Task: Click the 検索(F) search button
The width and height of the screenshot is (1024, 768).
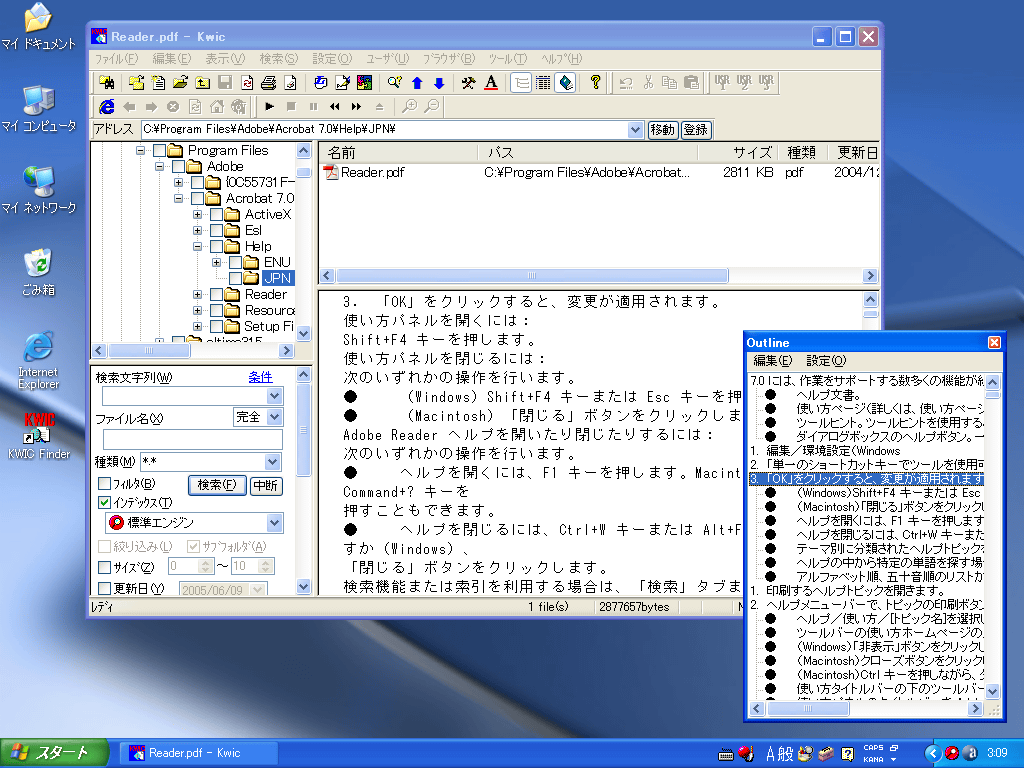Action: click(x=217, y=485)
